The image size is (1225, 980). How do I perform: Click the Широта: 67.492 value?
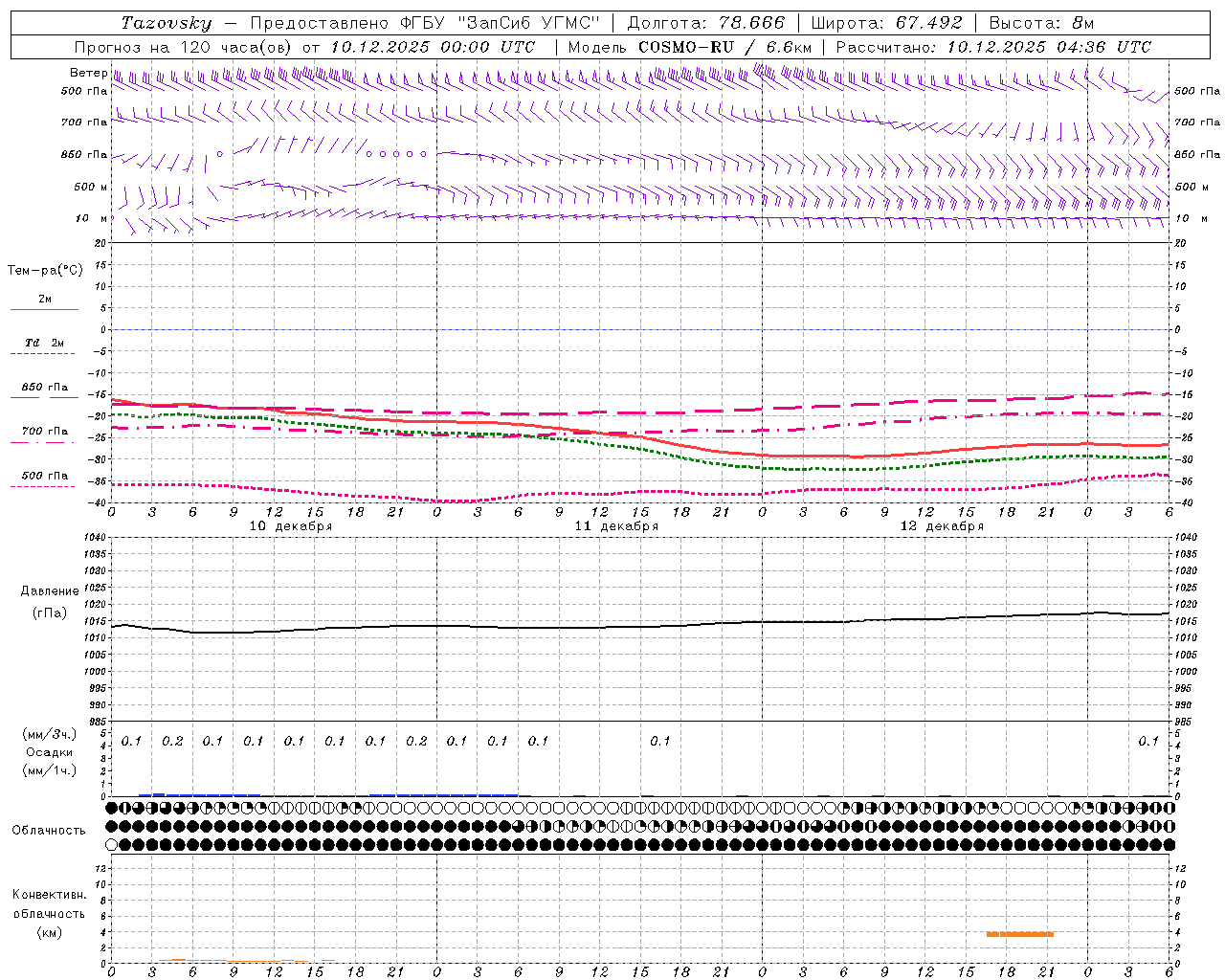pos(887,23)
